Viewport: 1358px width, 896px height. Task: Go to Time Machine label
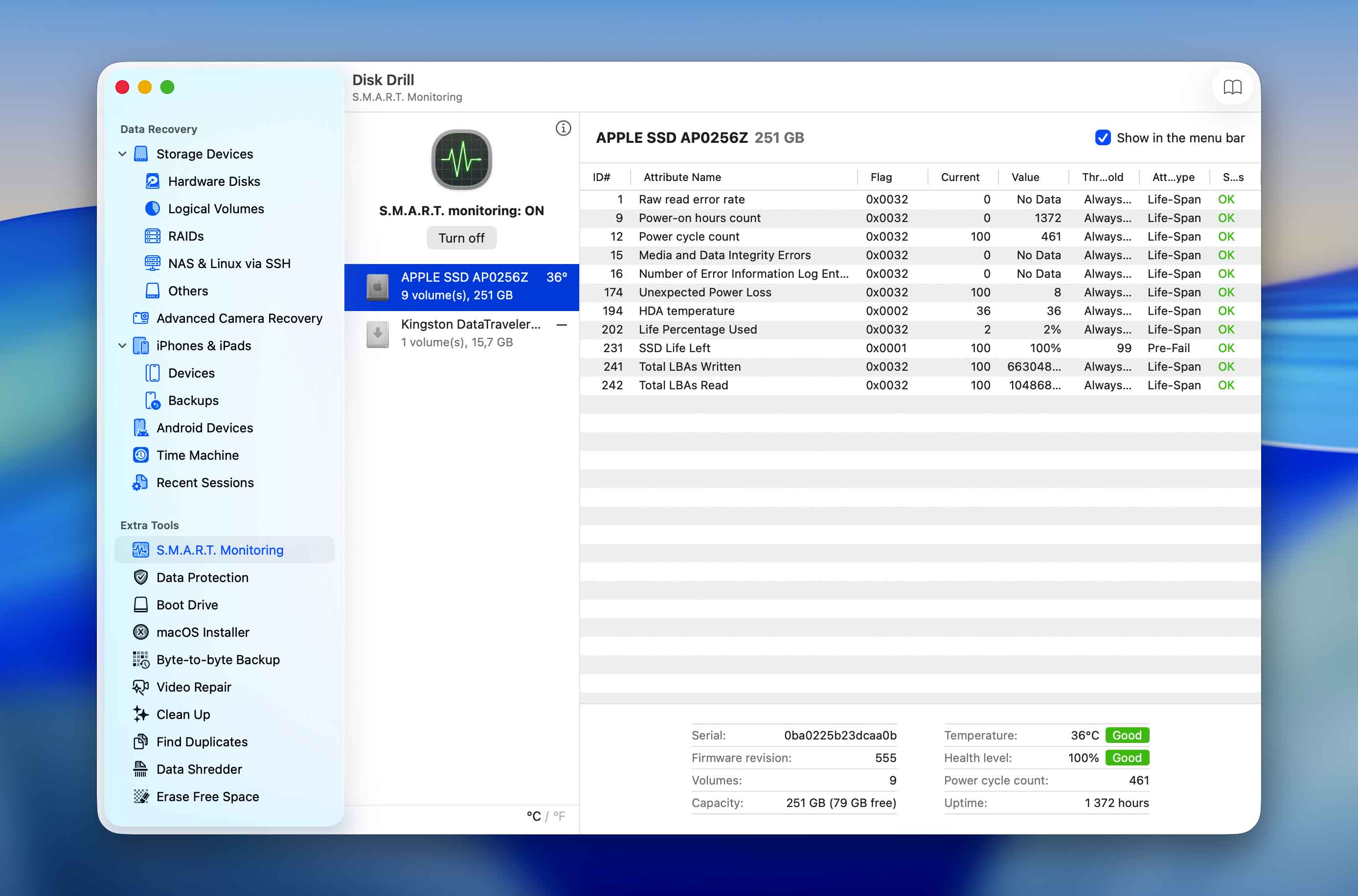(x=198, y=455)
